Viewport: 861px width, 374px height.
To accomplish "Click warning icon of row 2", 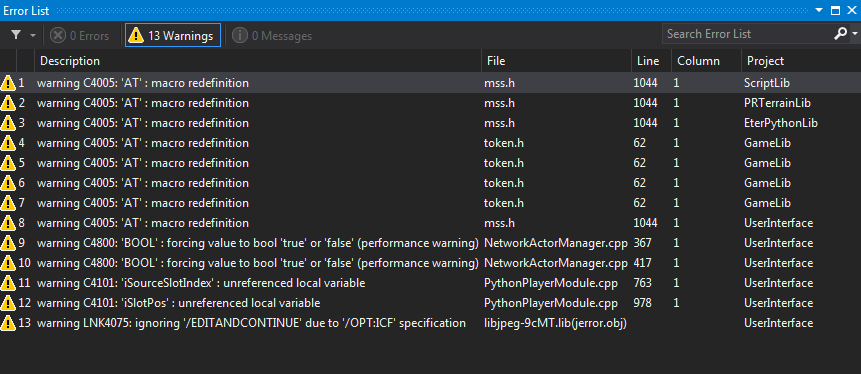I will click(x=8, y=103).
